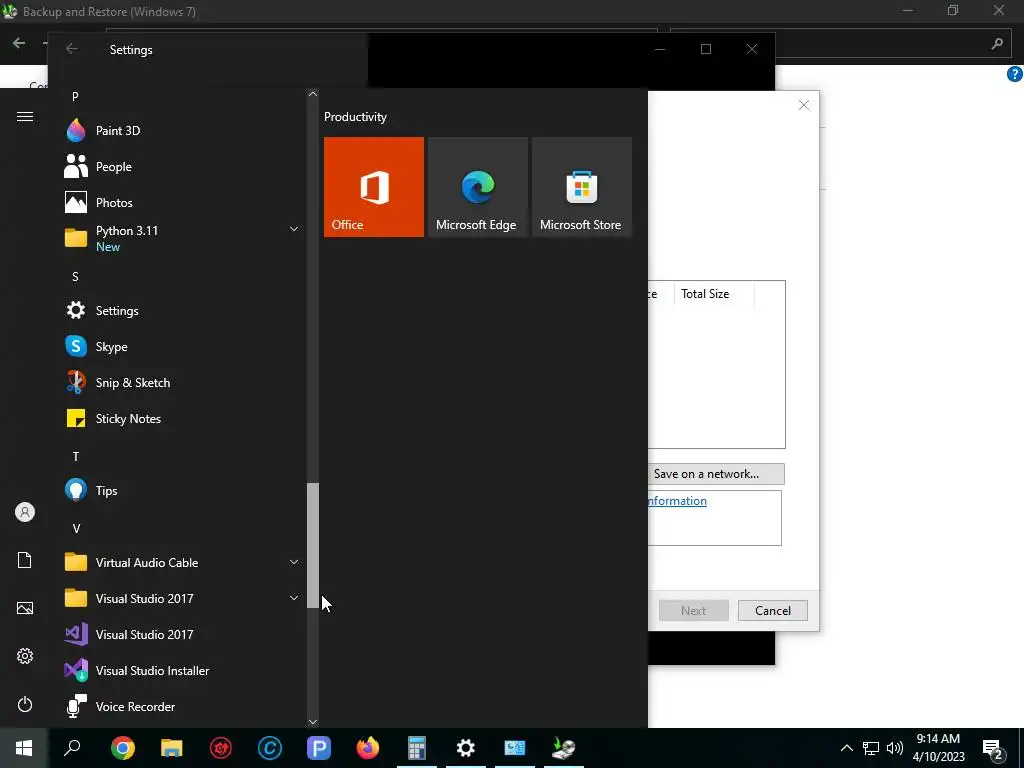The height and width of the screenshot is (768, 1024).
Task: Click the app list scroll down arrow
Action: pos(313,722)
